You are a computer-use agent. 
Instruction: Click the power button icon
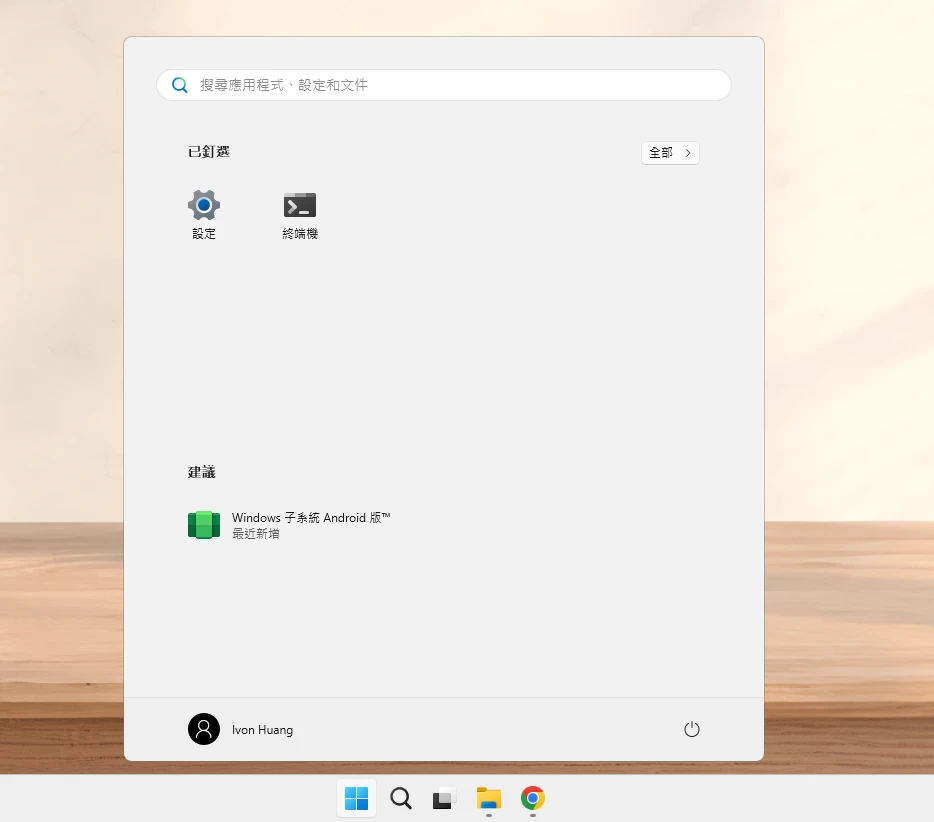691,730
